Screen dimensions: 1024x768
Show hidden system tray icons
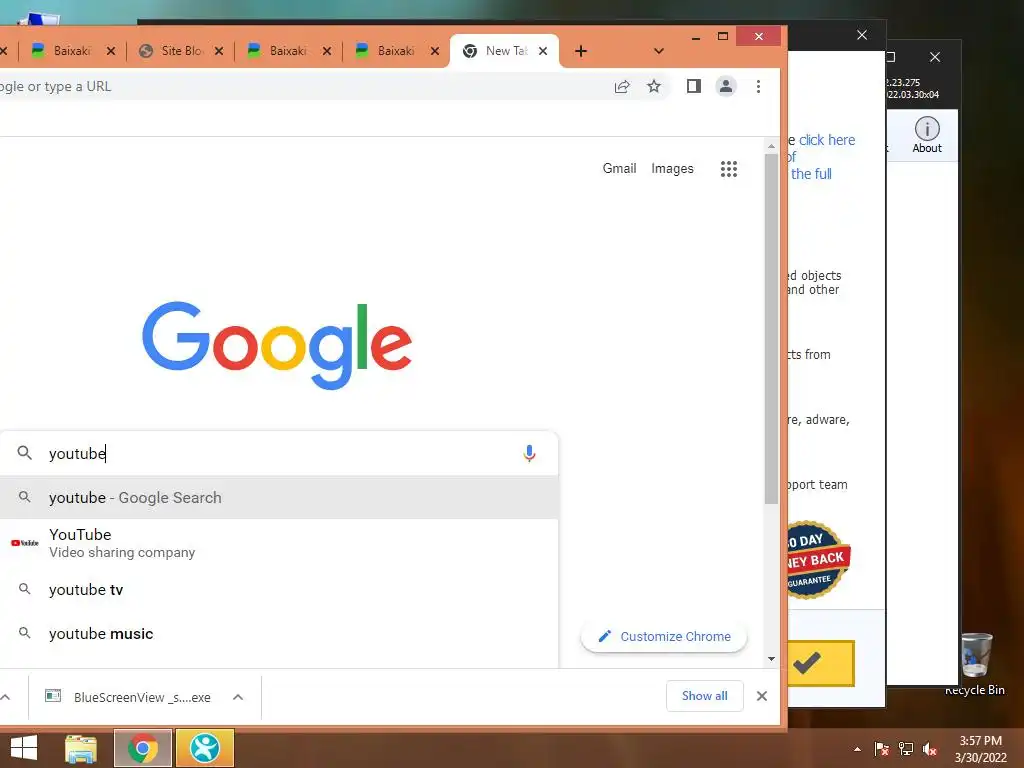coord(857,749)
